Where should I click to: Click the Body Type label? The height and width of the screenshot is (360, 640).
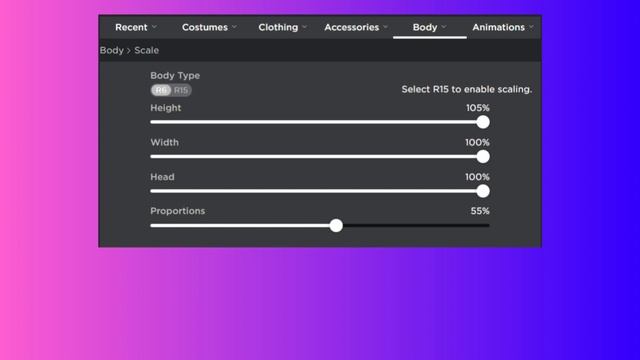click(x=175, y=76)
